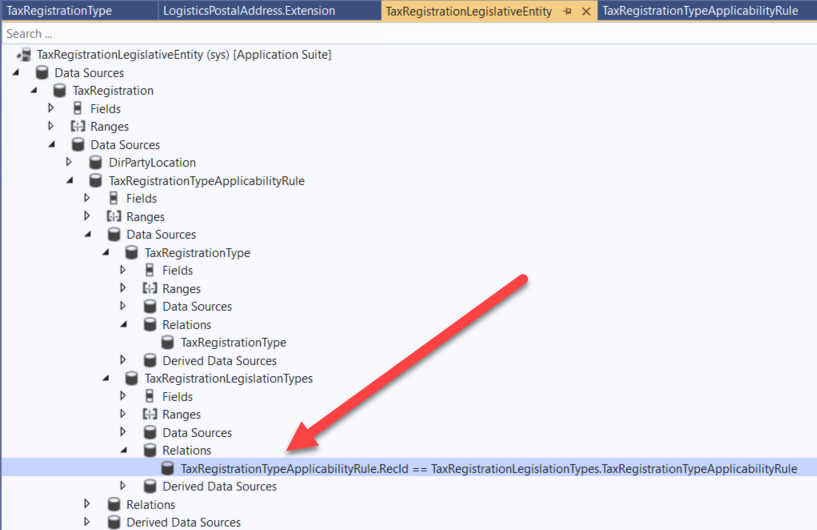Expand Ranges under TaxRegistration
This screenshot has height=530, width=817.
(51, 126)
